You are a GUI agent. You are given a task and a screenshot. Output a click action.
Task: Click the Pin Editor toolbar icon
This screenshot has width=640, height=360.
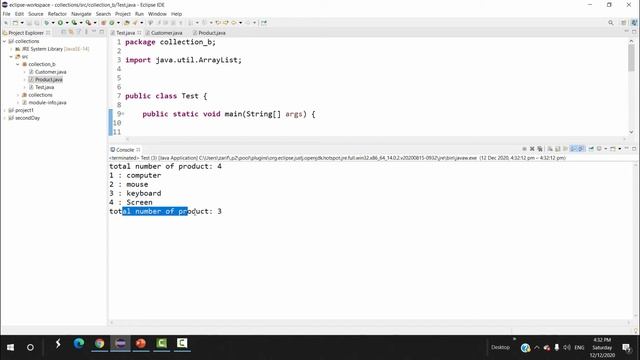point(264,23)
